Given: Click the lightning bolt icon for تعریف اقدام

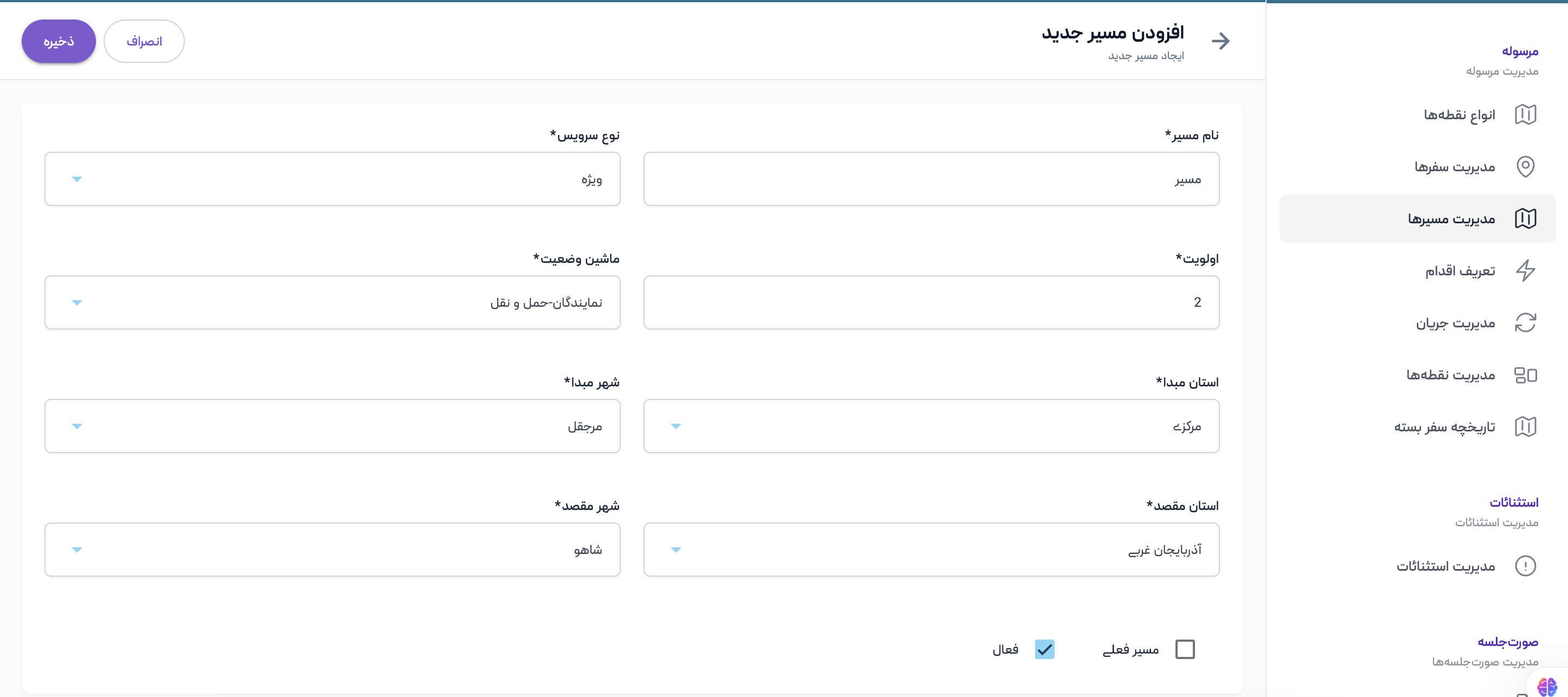Looking at the screenshot, I should [x=1525, y=270].
